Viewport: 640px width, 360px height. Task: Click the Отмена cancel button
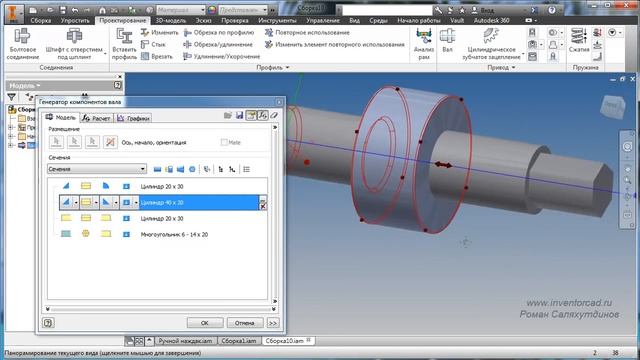[244, 323]
